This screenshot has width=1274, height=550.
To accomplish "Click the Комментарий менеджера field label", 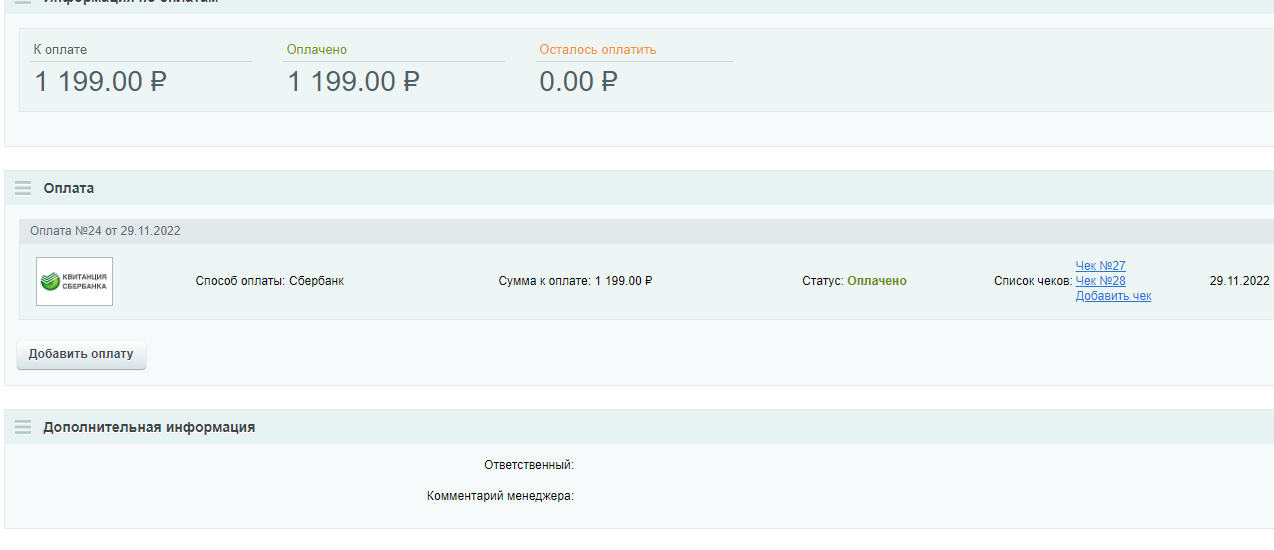I will (x=500, y=496).
